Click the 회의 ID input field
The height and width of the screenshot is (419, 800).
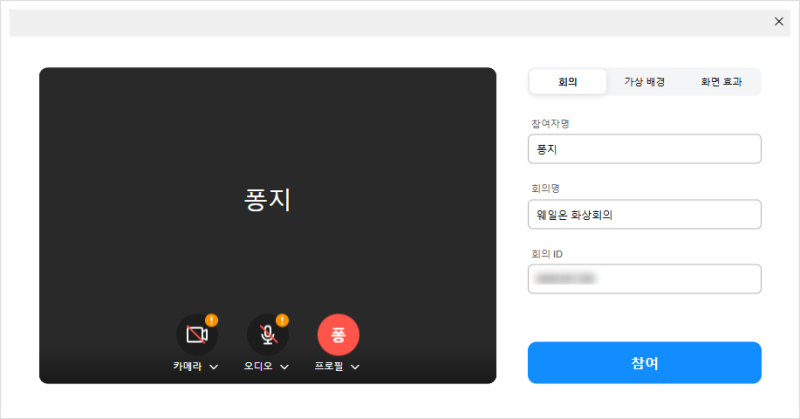pos(644,279)
